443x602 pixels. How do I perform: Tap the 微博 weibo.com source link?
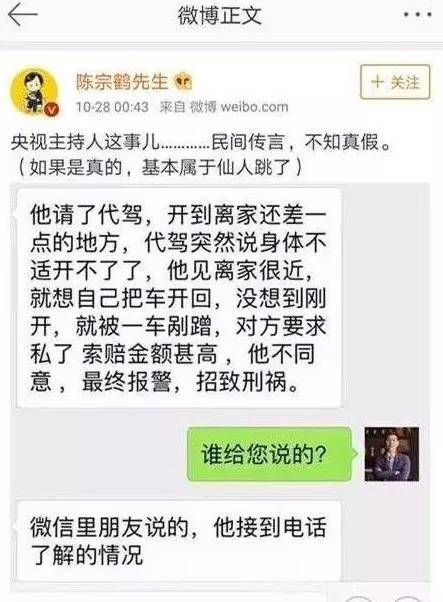[x=239, y=107]
